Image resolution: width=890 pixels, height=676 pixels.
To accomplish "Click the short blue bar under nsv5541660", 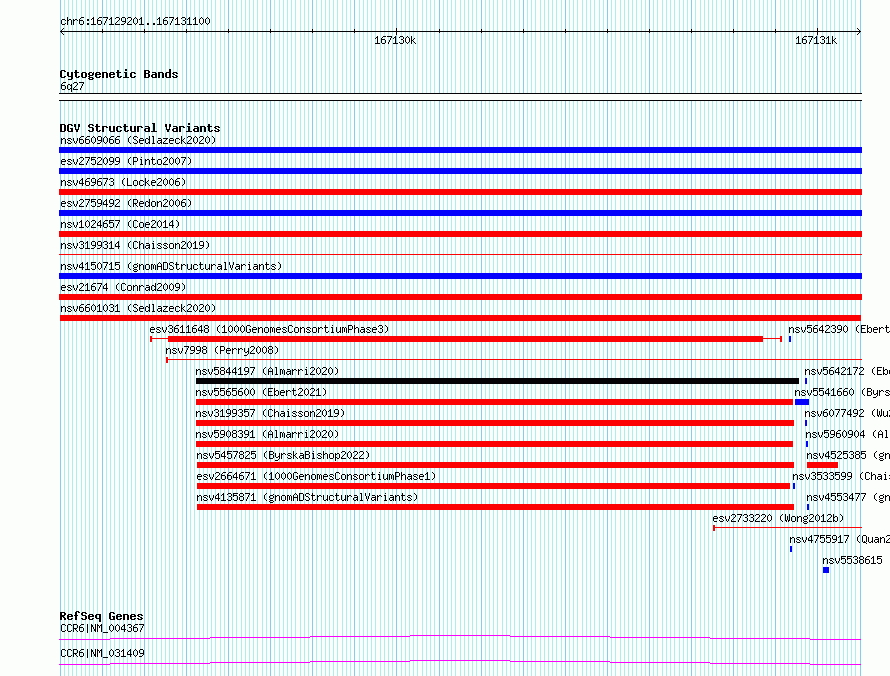I will pyautogui.click(x=802, y=402).
